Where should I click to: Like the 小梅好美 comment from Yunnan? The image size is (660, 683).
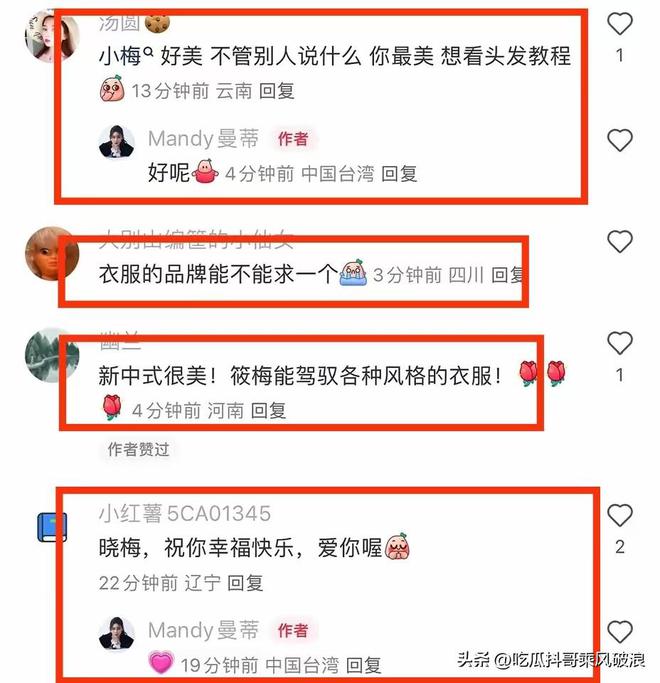(x=619, y=24)
